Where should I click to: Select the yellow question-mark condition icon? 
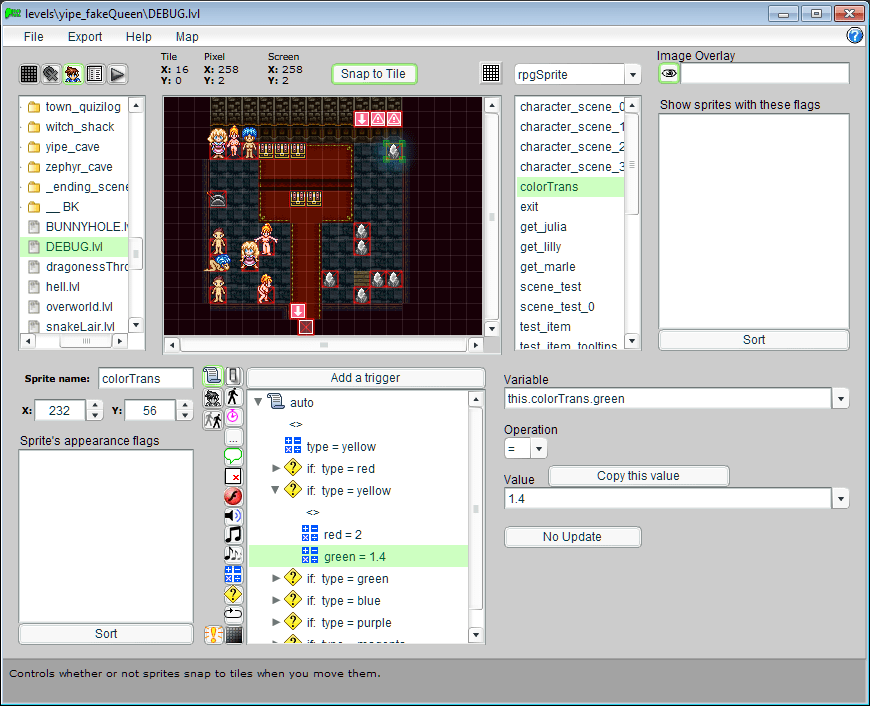(x=233, y=593)
